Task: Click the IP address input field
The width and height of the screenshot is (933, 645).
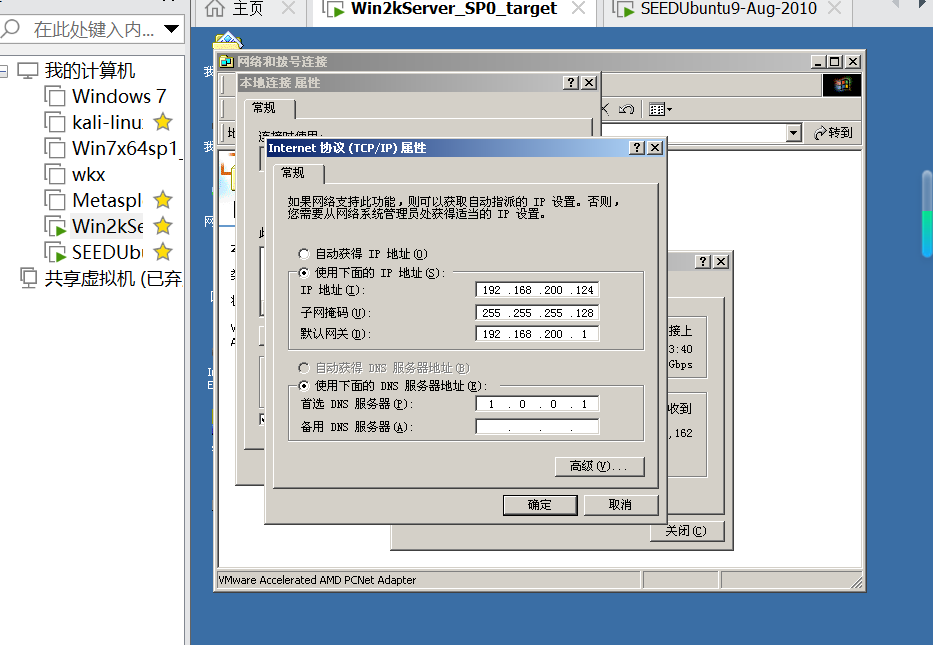Action: tap(537, 290)
